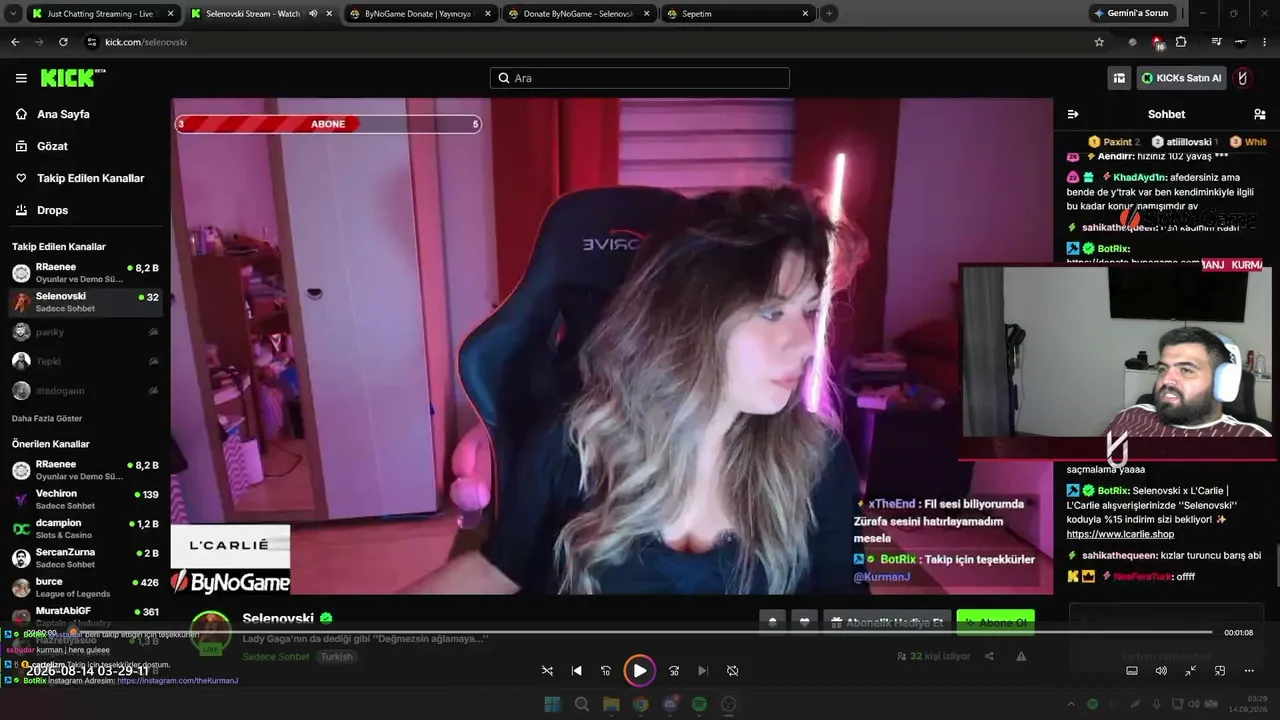Mute the Selenovski Stream tab audio
1280x720 pixels.
[314, 14]
